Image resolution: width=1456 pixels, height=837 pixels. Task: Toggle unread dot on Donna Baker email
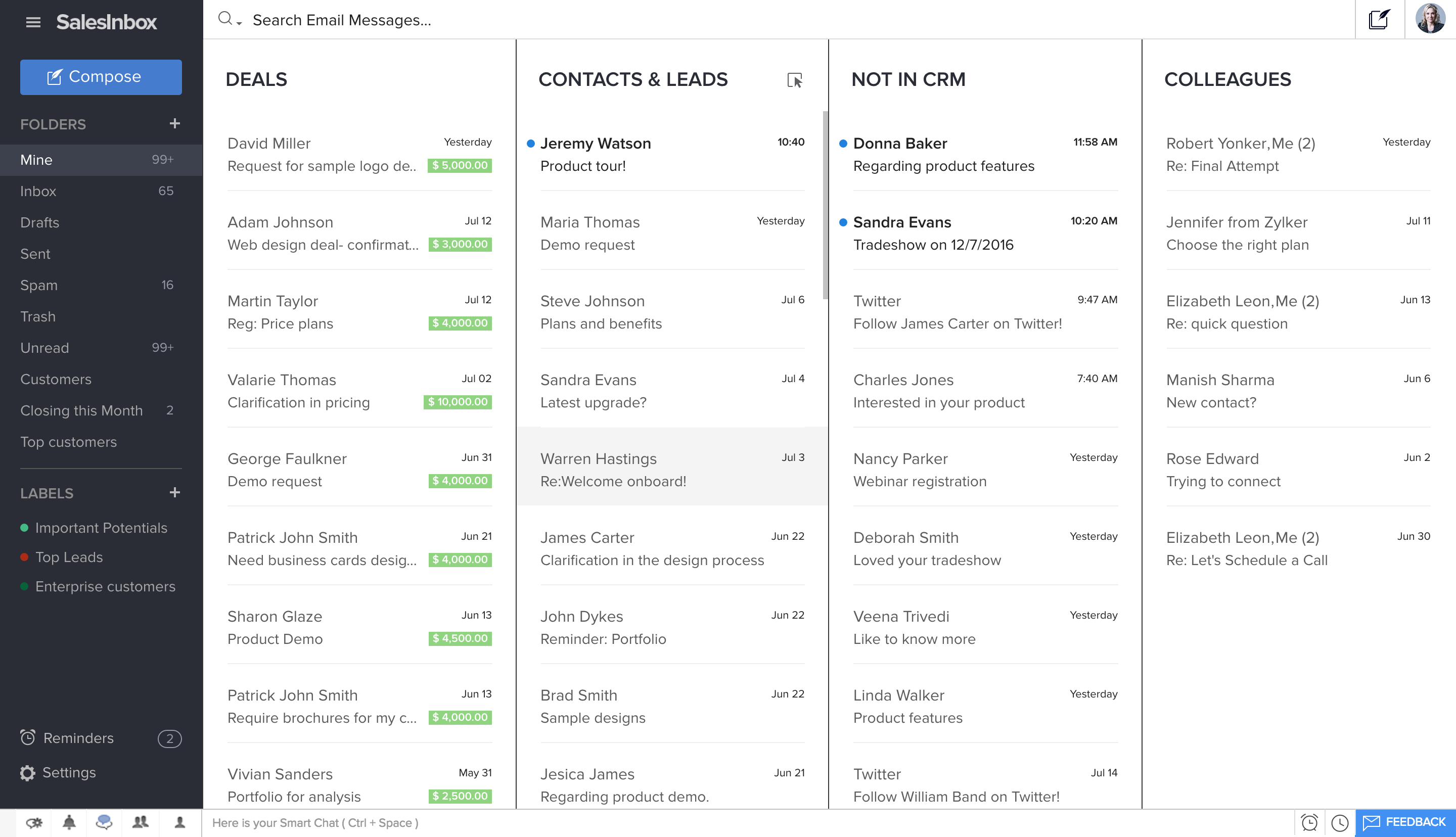tap(843, 143)
